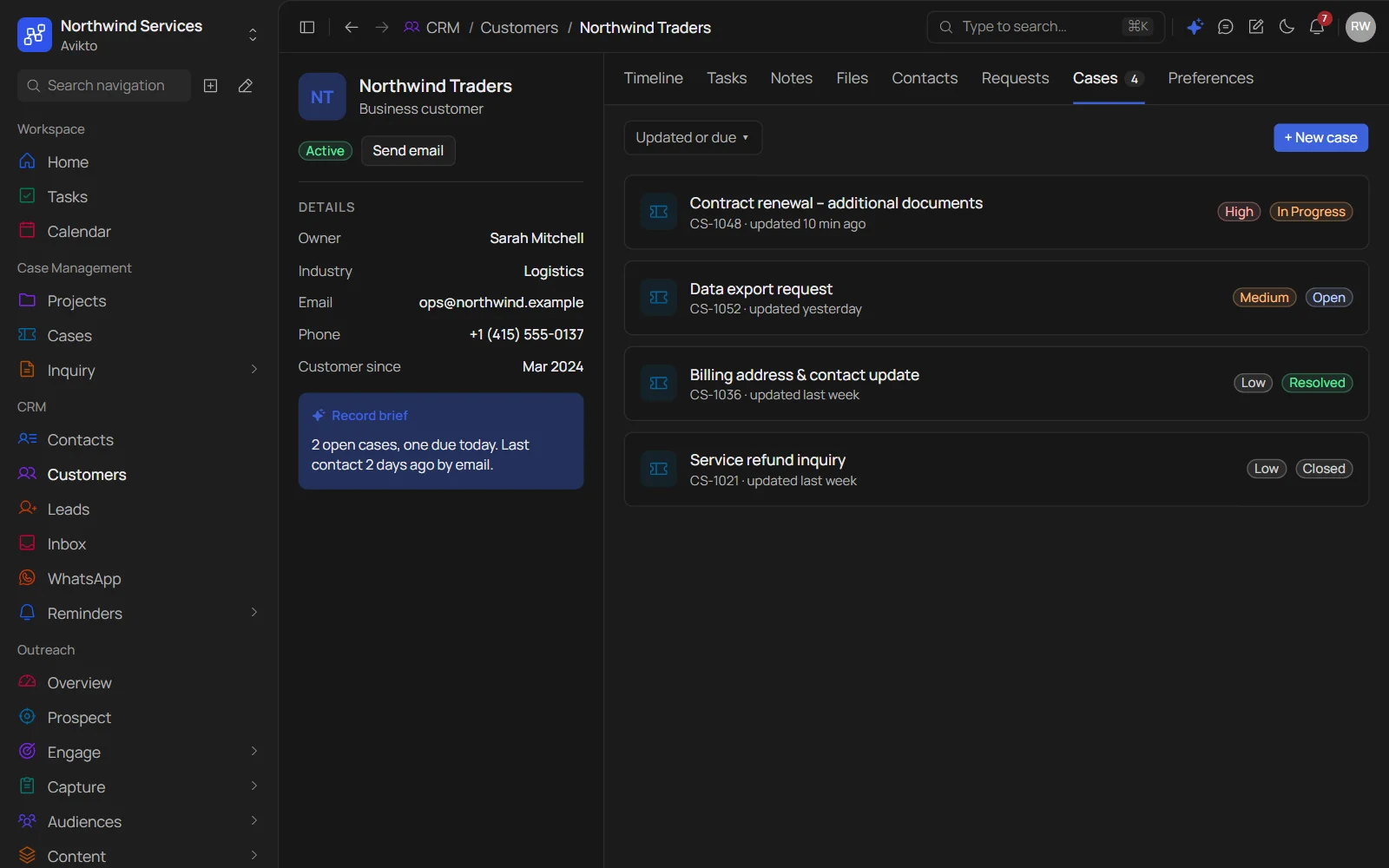Expand the Reminders submenu chevron

[x=254, y=613]
